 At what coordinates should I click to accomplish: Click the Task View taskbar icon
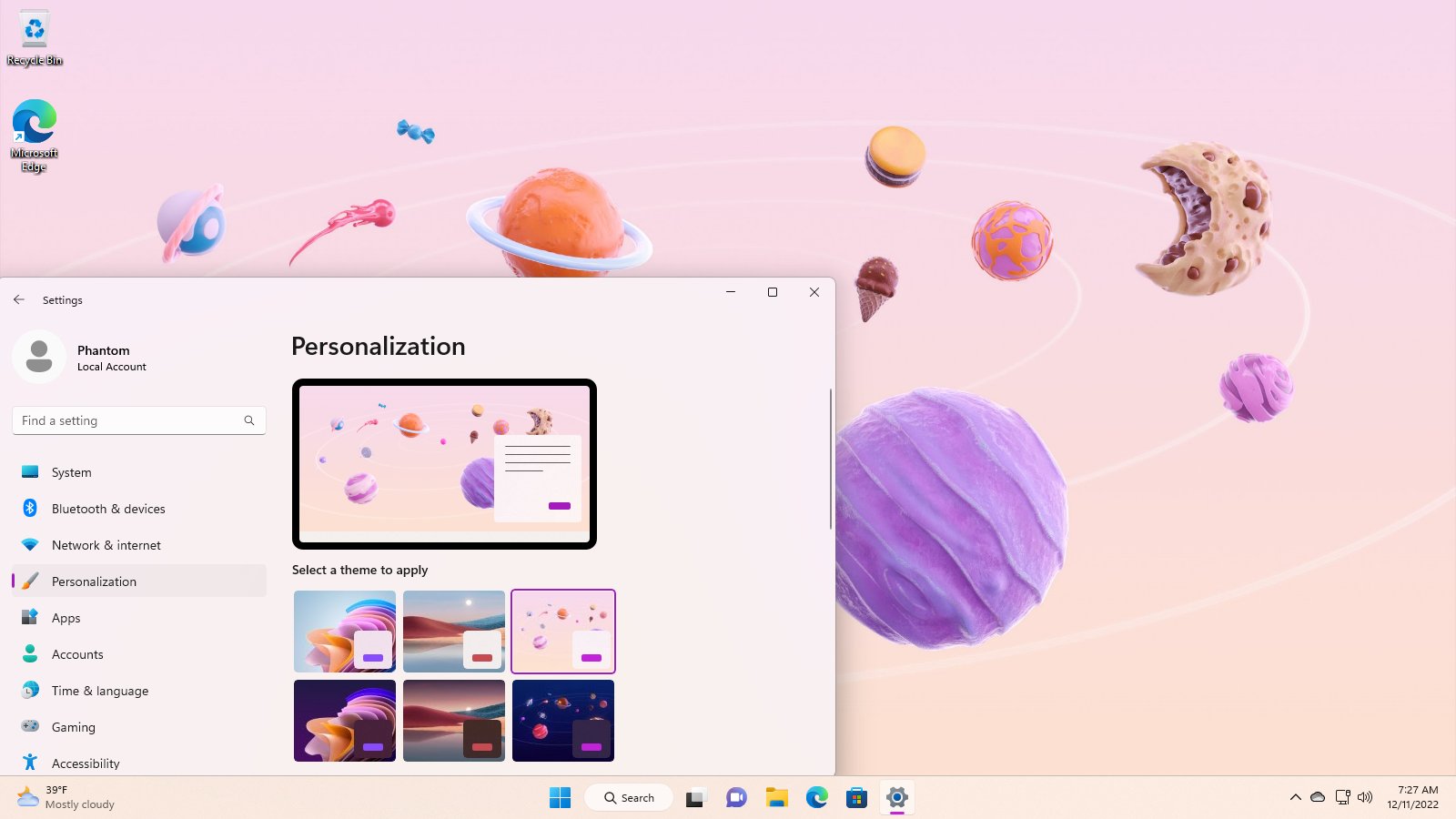696,798
